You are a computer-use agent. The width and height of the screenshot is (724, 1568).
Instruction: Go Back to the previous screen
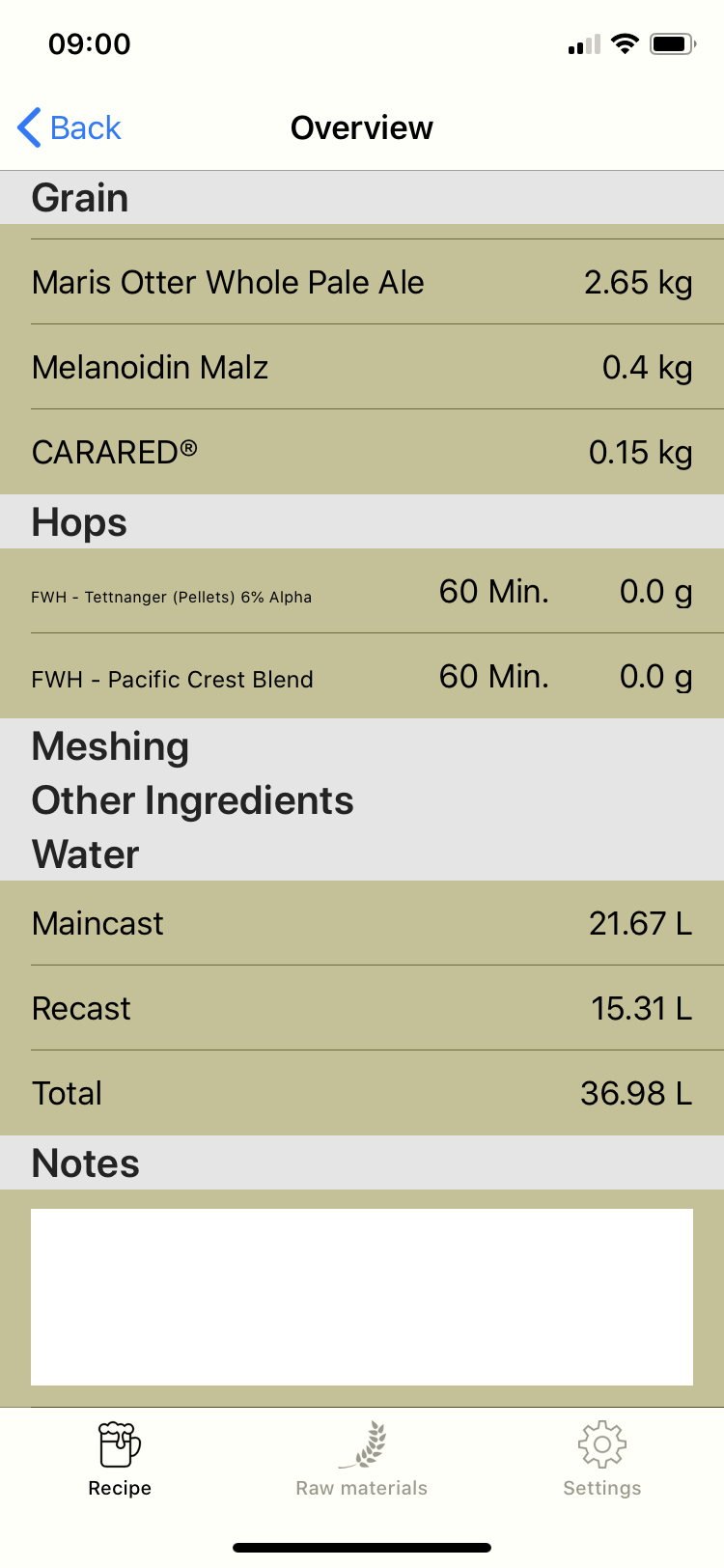(85, 127)
